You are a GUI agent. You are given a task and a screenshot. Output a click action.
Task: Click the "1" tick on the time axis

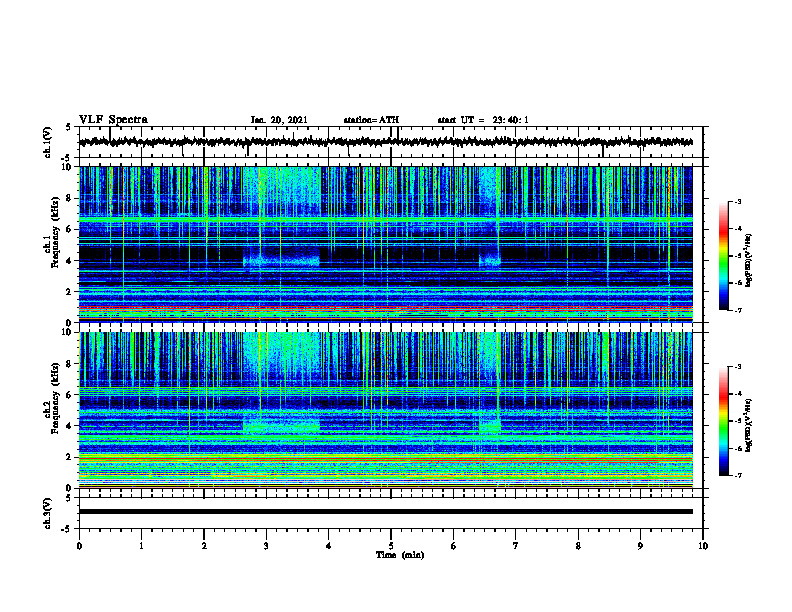[141, 546]
